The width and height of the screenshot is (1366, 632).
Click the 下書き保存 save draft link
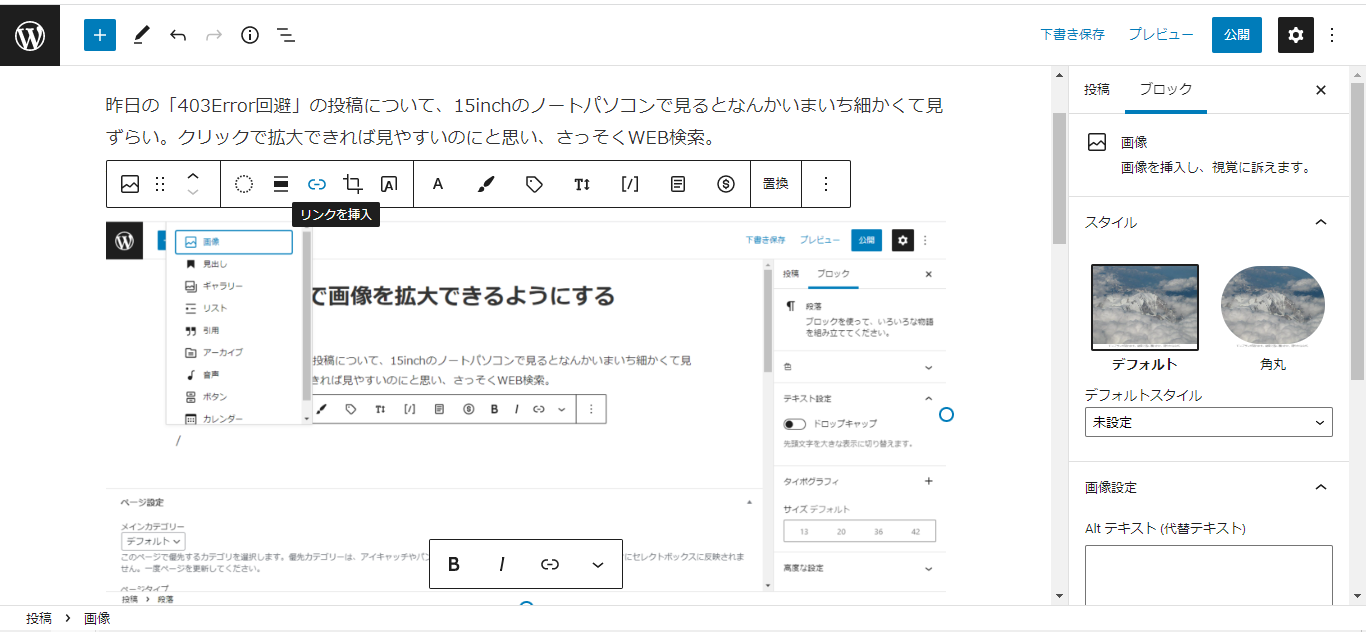click(x=1072, y=35)
